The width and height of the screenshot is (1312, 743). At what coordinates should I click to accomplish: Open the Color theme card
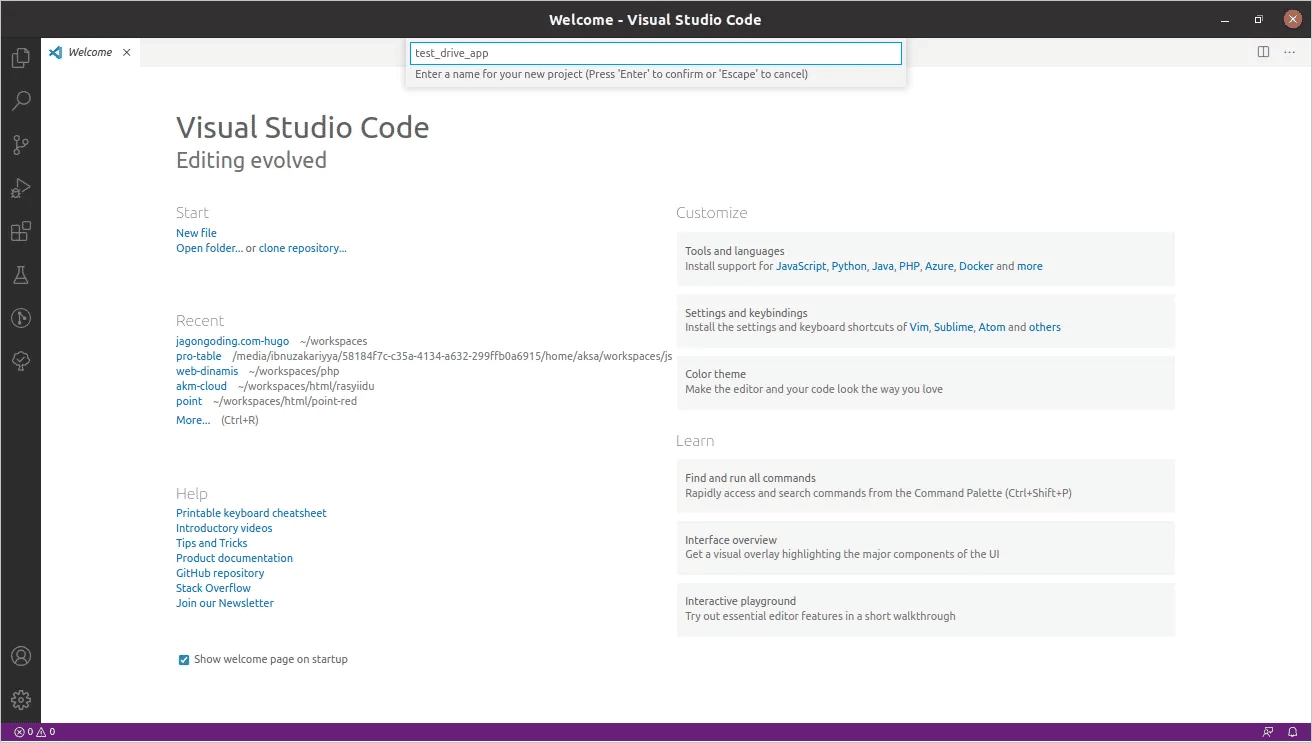tap(926, 382)
